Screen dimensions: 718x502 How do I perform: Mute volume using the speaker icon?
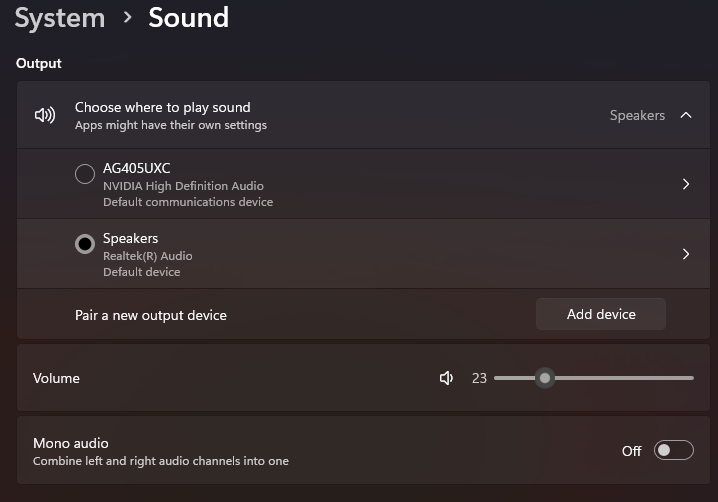click(x=447, y=378)
